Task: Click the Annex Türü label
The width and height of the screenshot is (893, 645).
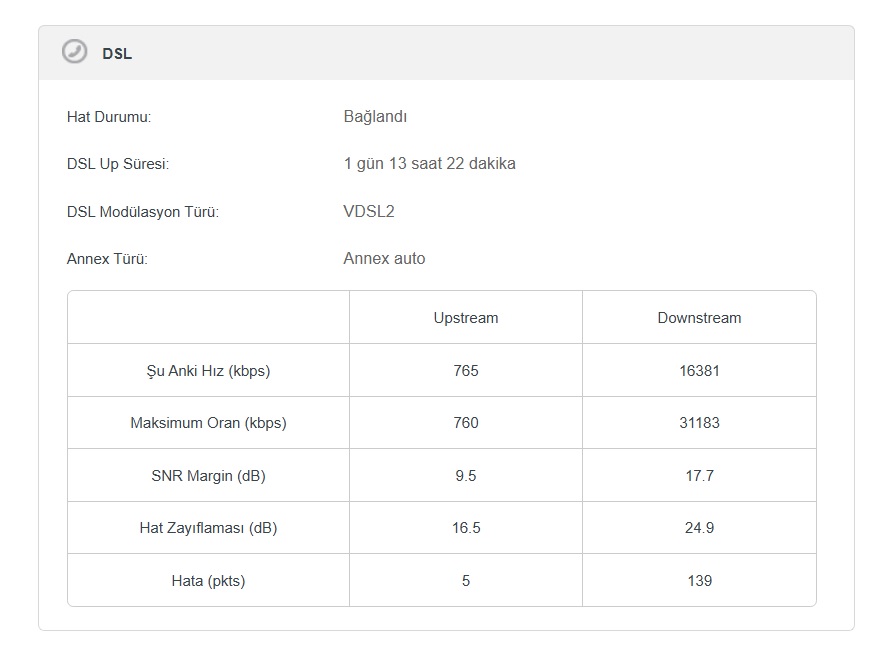Action: pos(107,259)
